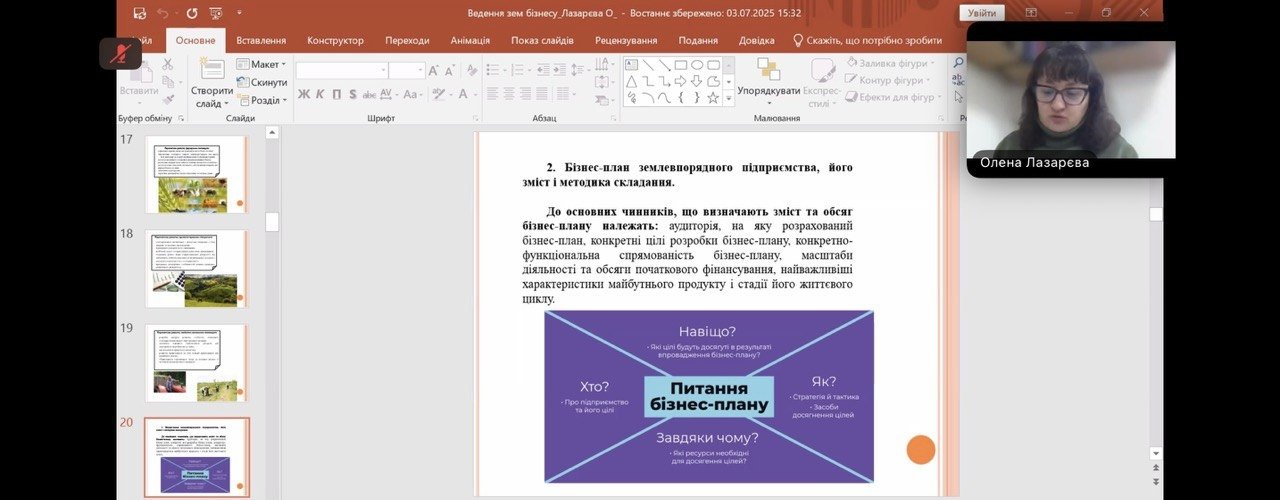Click the Увійти sign-in button
The image size is (1280, 500).
click(980, 13)
